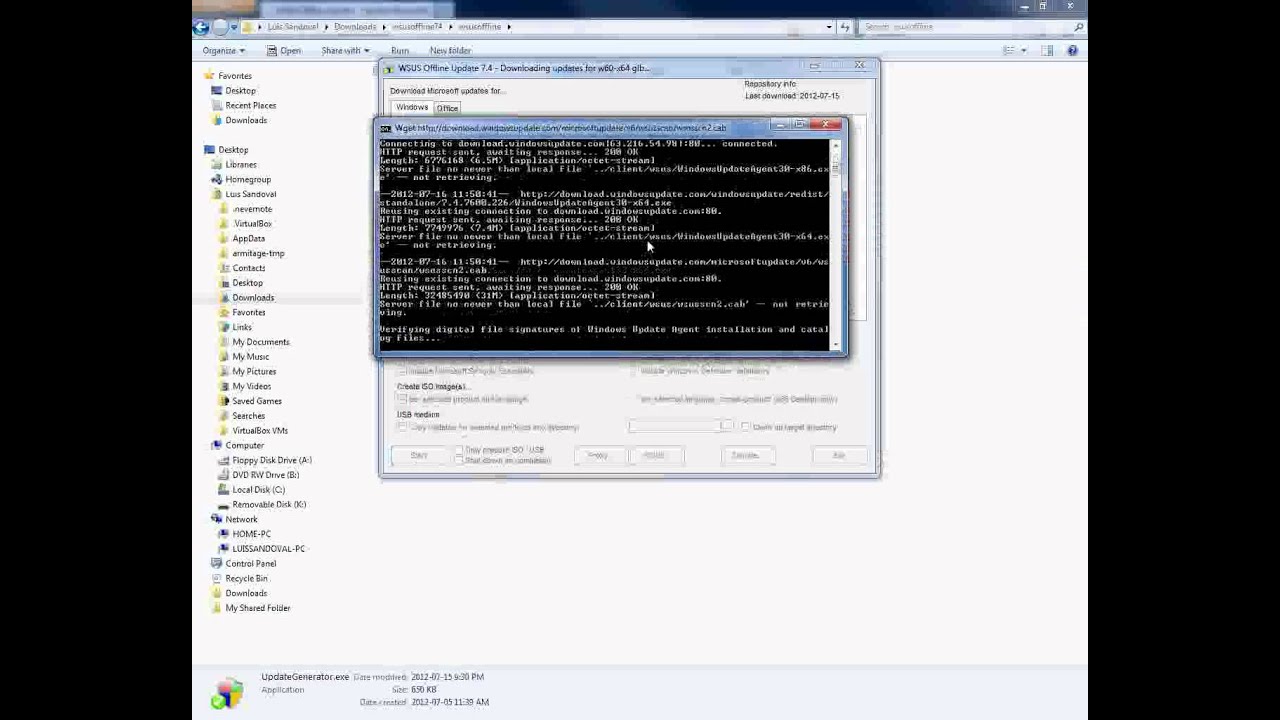1280x720 pixels.
Task: Click the Explorer Forward arrow button
Action: pos(219,27)
